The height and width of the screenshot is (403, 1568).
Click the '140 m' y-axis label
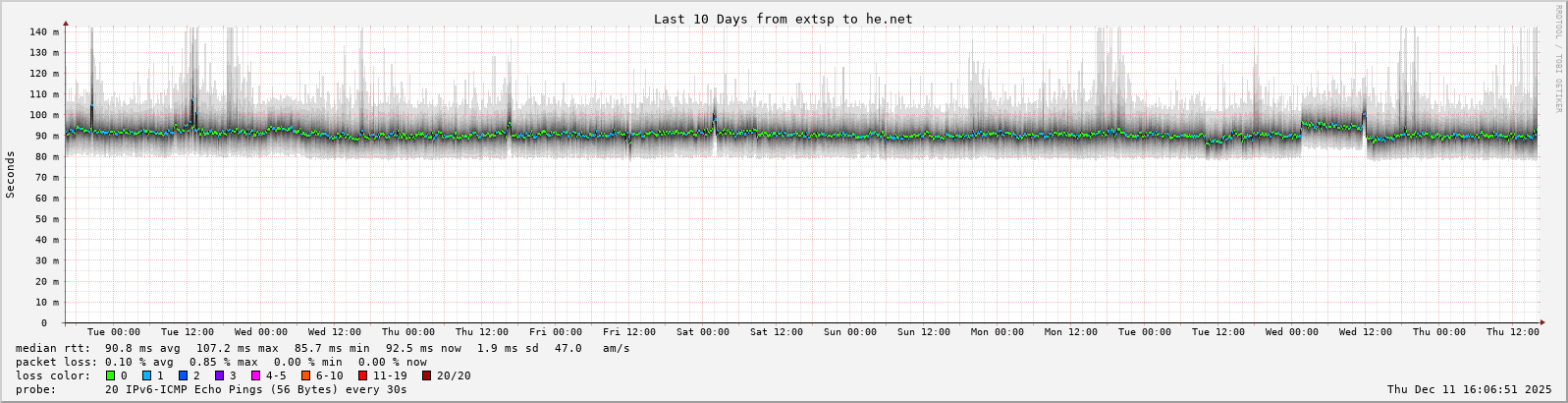tap(43, 31)
